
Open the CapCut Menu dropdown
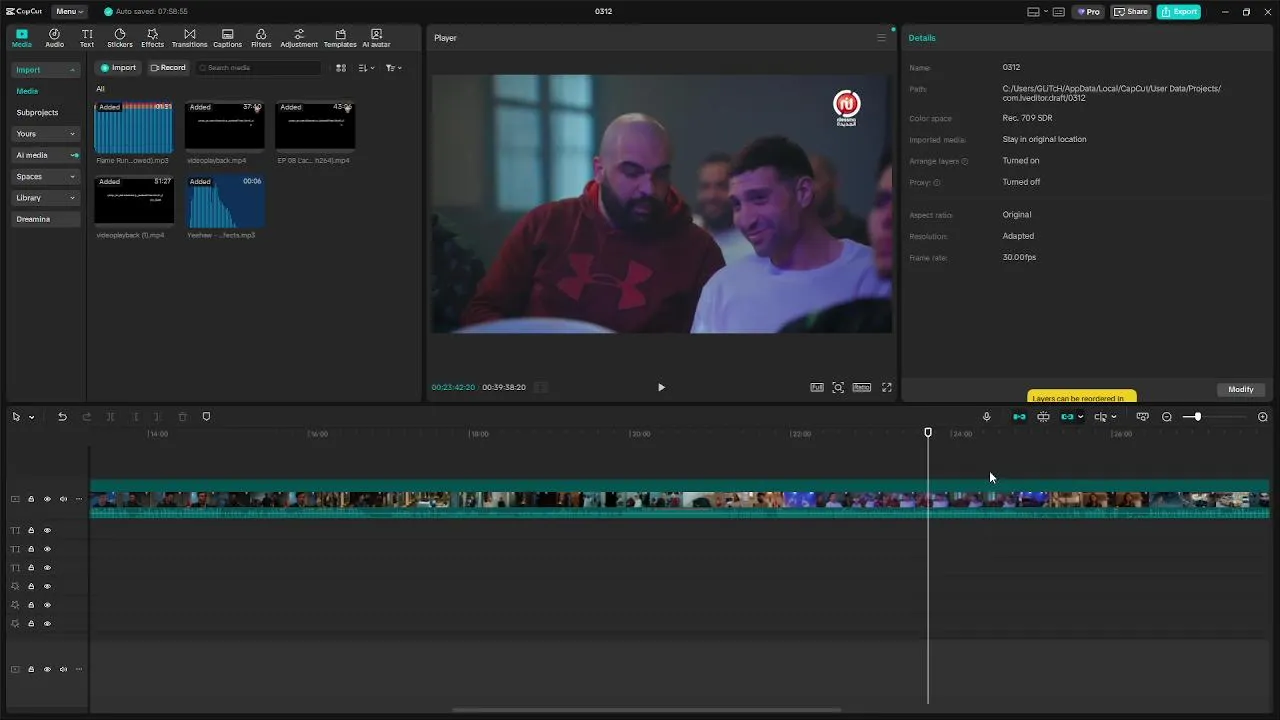[x=69, y=12]
